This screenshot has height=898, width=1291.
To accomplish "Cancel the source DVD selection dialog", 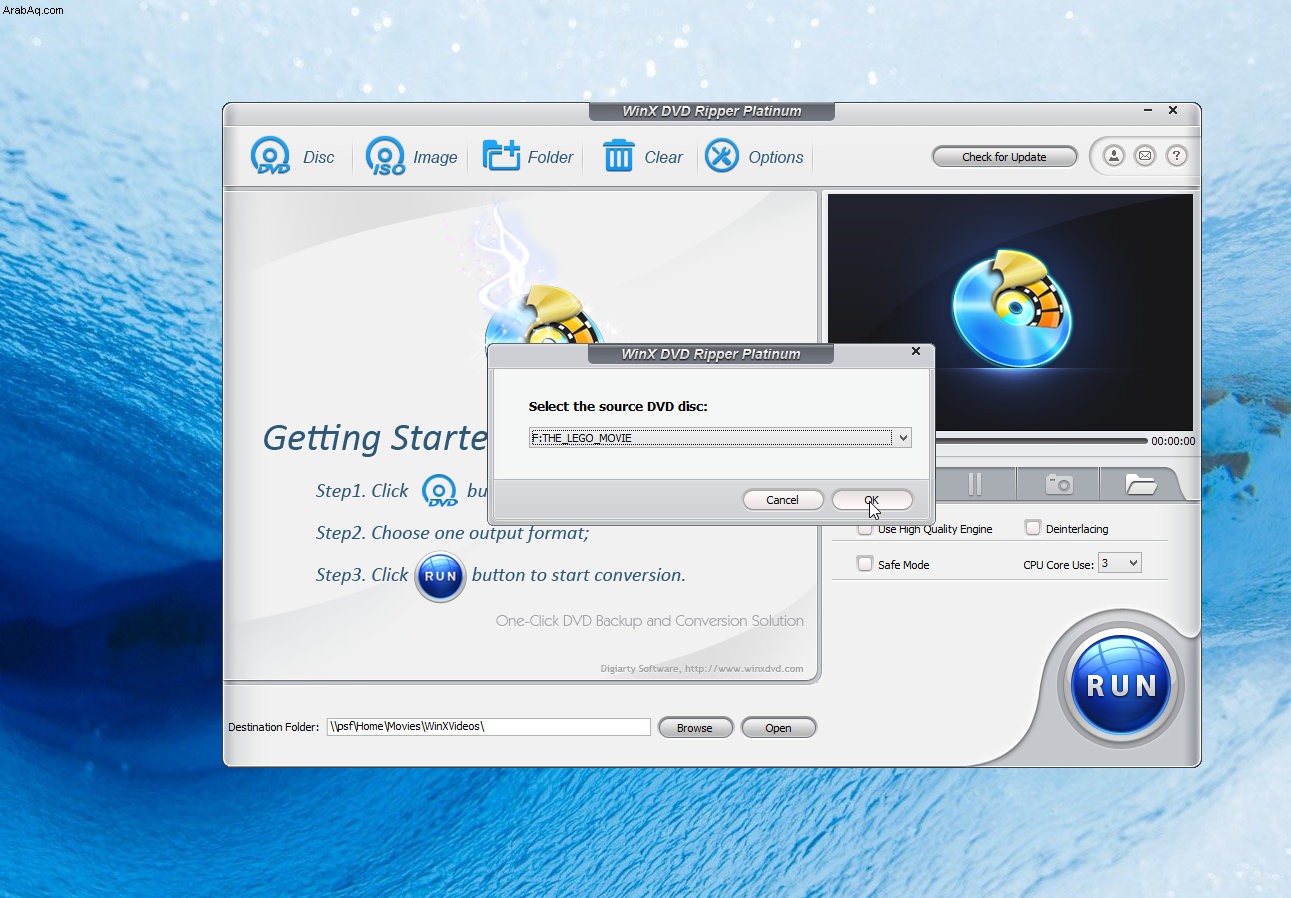I will [x=782, y=500].
